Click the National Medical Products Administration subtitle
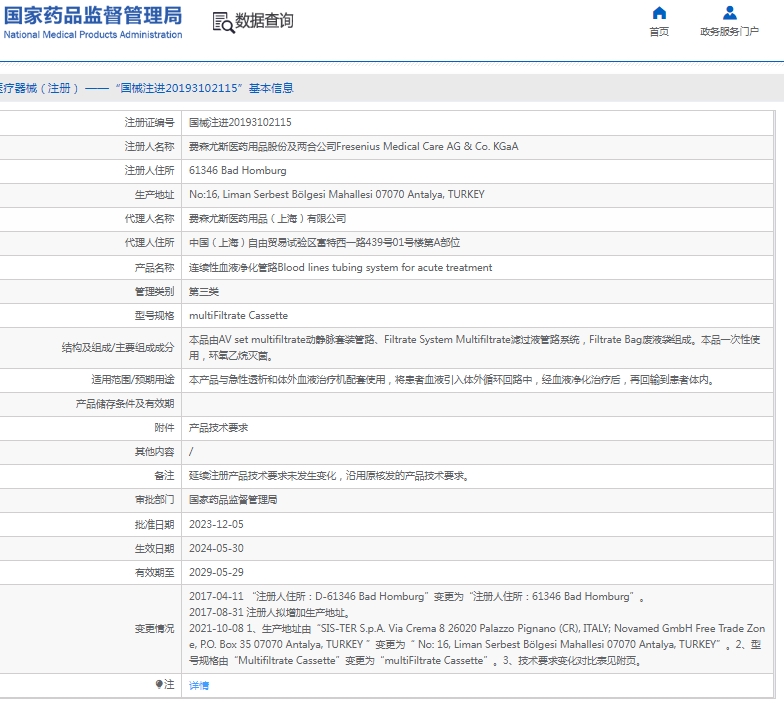The height and width of the screenshot is (703, 784). (x=93, y=34)
